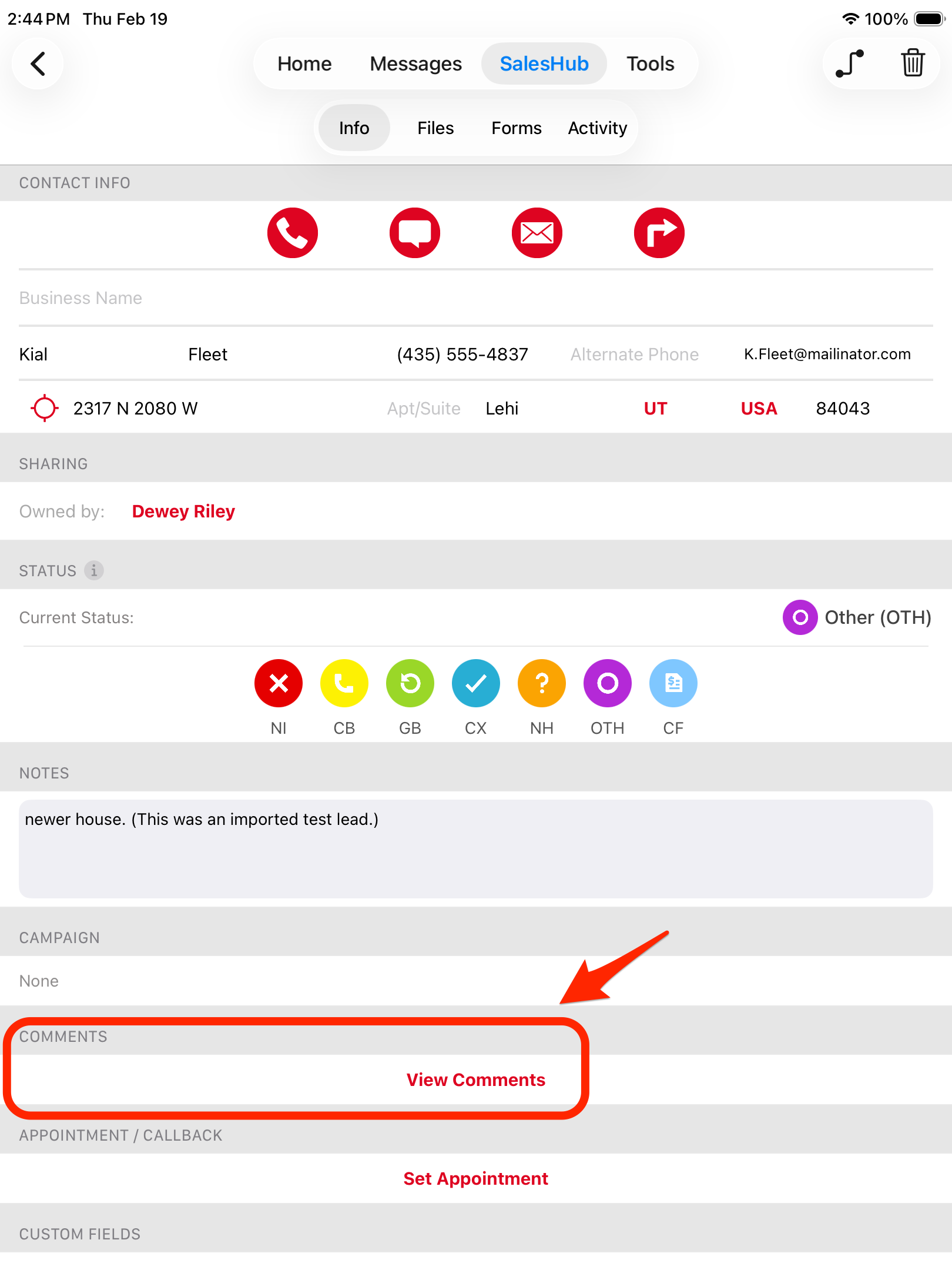Set status to Callback (CB)
Image resolution: width=952 pixels, height=1270 pixels.
click(x=344, y=683)
